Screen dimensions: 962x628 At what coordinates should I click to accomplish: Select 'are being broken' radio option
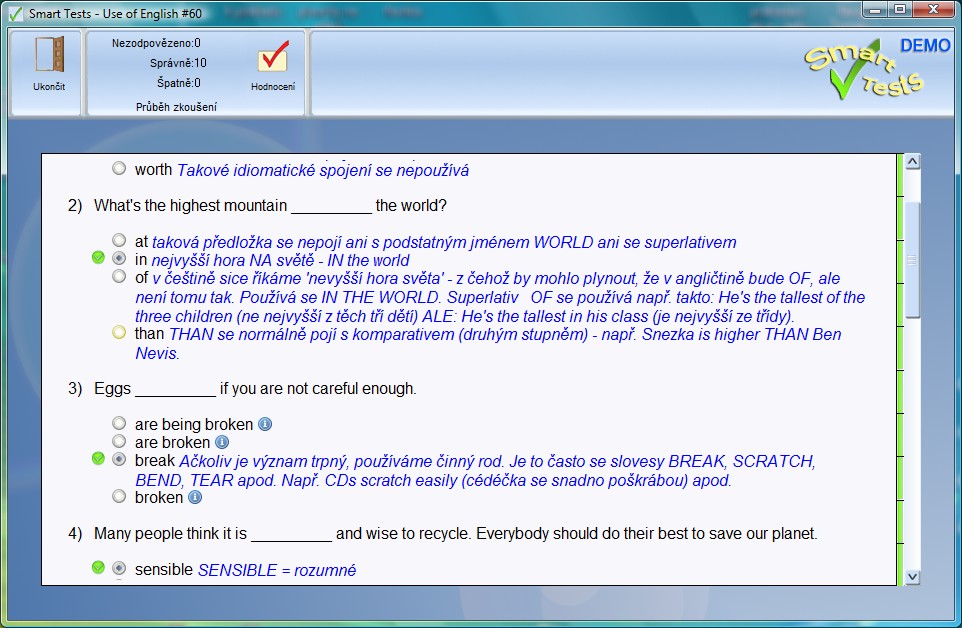pos(120,423)
